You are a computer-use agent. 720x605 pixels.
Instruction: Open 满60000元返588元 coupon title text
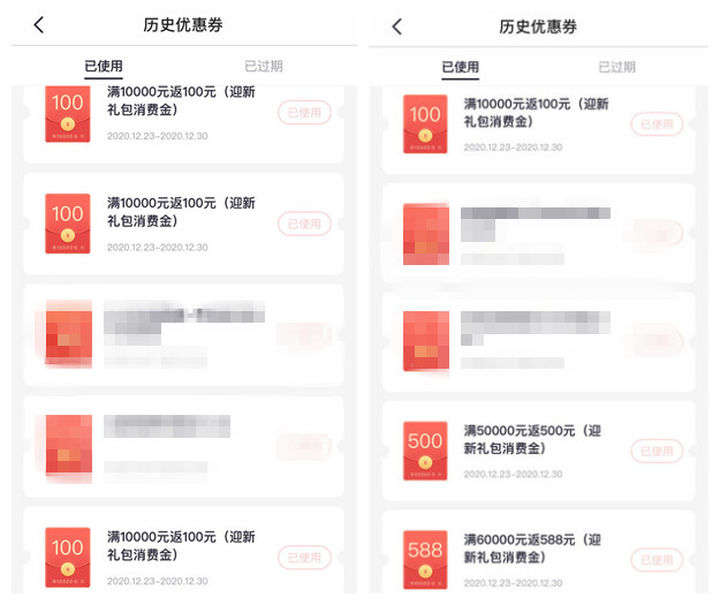(533, 548)
